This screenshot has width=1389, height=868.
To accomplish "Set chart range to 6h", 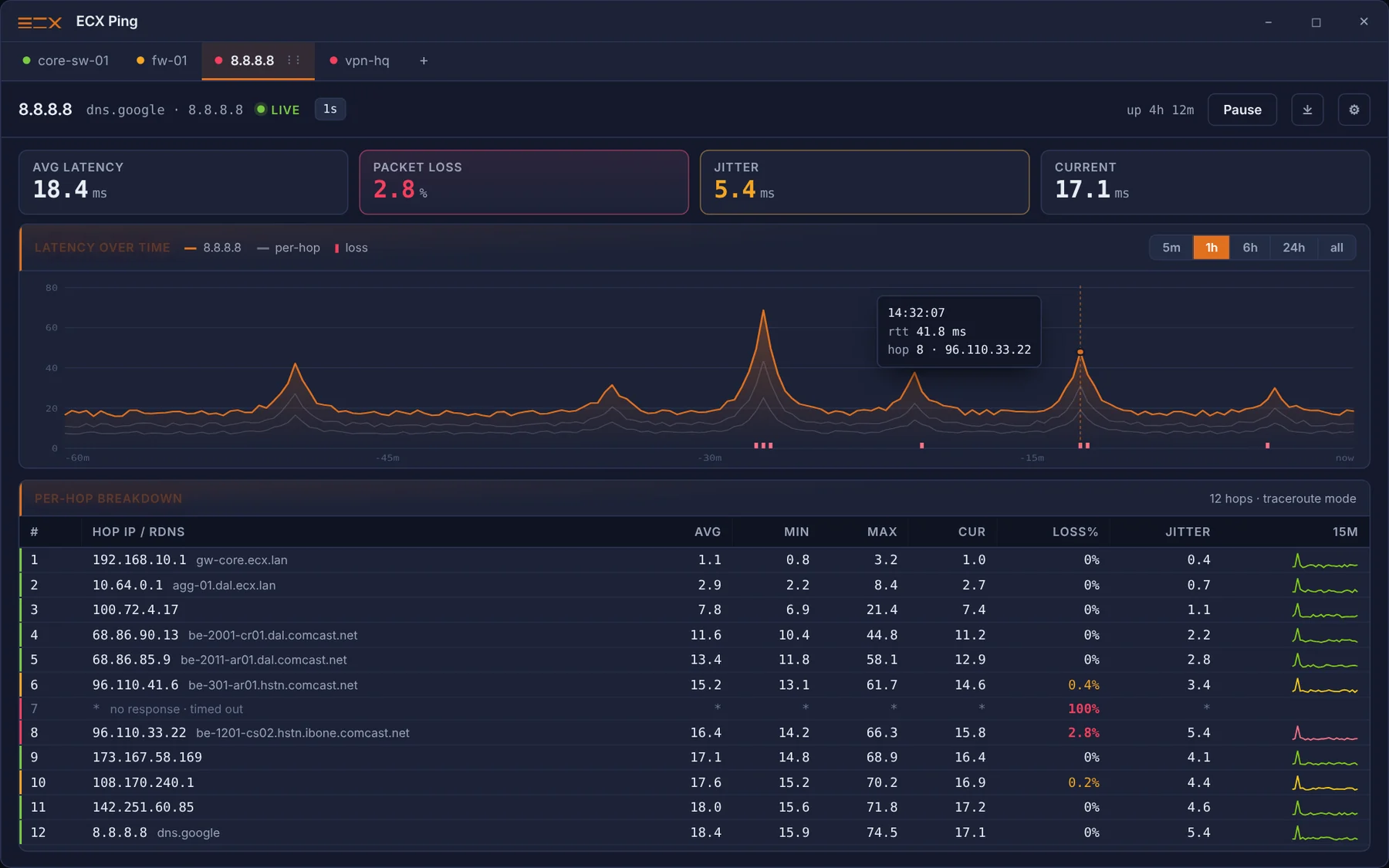I will tap(1250, 248).
